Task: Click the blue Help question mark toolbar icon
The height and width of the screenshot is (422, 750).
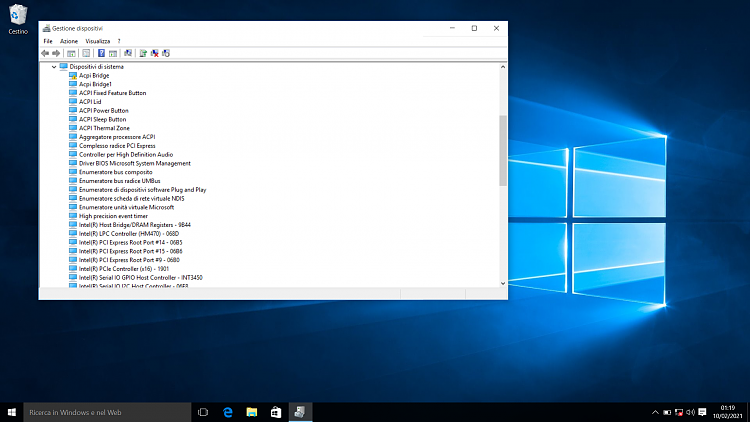Action: [x=101, y=53]
